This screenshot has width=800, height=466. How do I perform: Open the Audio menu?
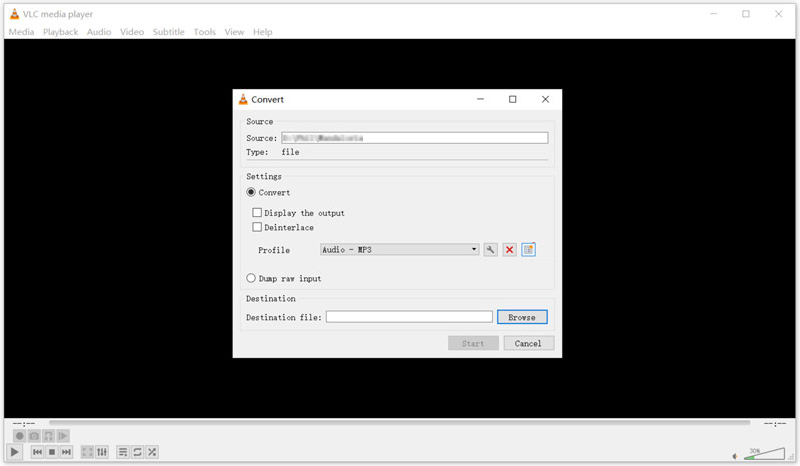tap(99, 32)
